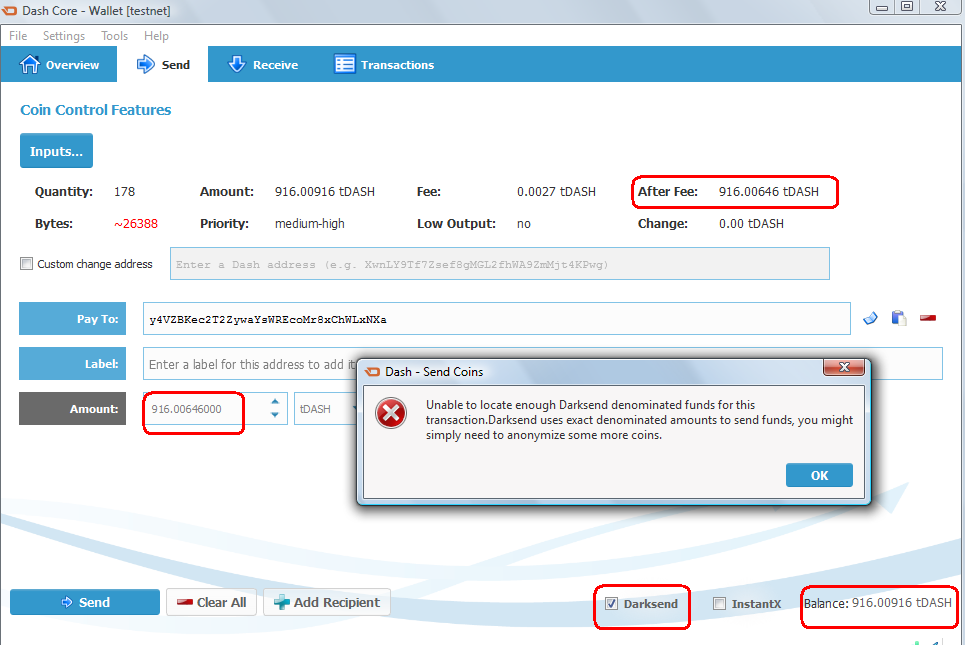The image size is (965, 645).
Task: Open the Overview tab
Action: click(x=59, y=64)
